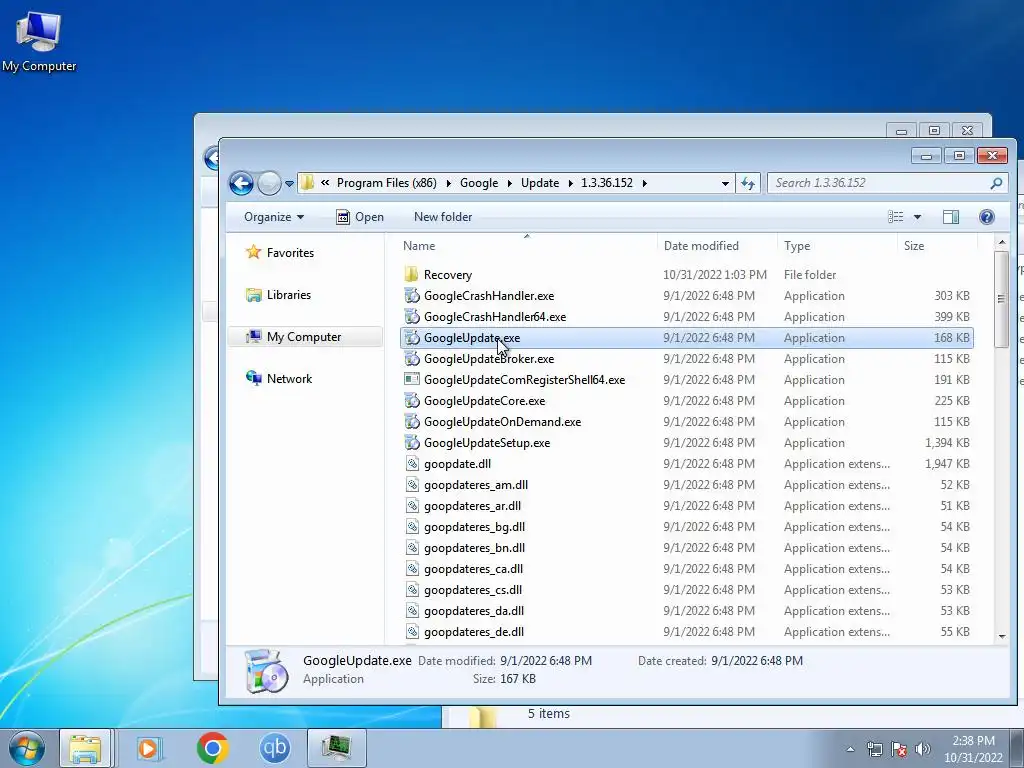
Task: Click the Open toolbar button
Action: click(360, 217)
